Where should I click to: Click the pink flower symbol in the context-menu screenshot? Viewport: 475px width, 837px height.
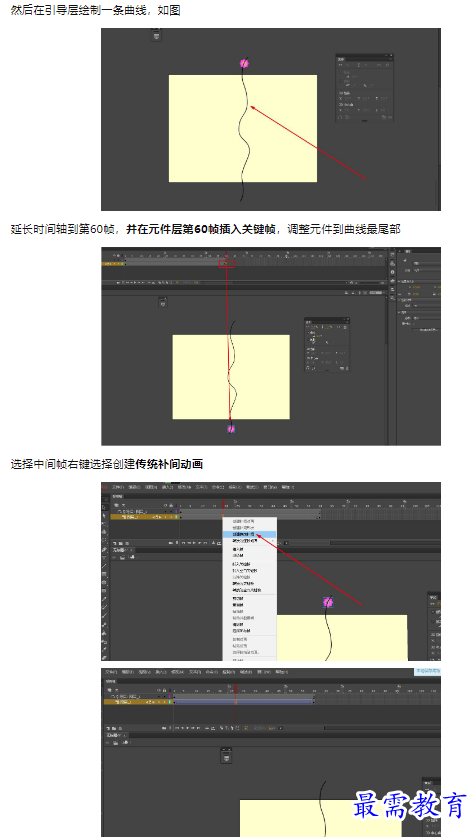point(328,602)
